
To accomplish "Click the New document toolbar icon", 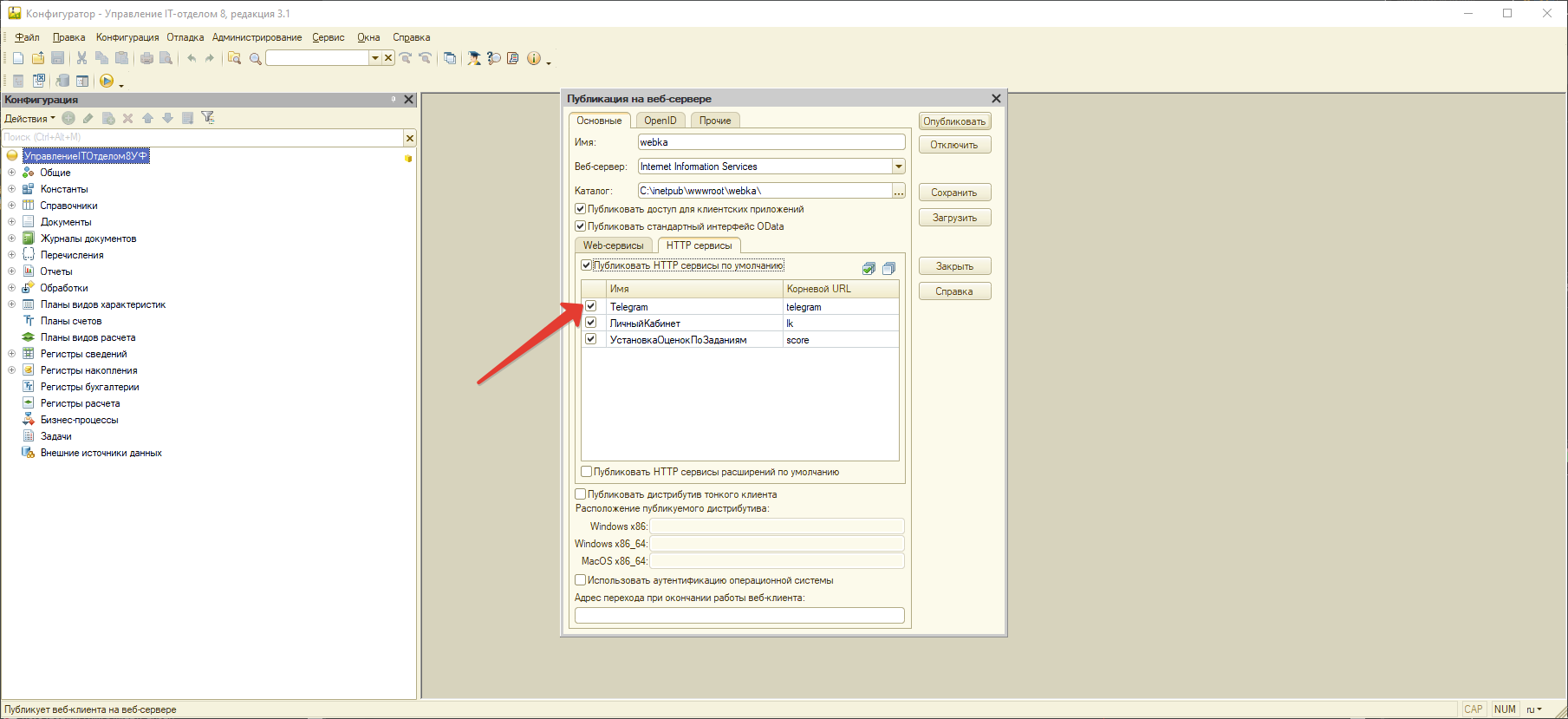I will 18,58.
